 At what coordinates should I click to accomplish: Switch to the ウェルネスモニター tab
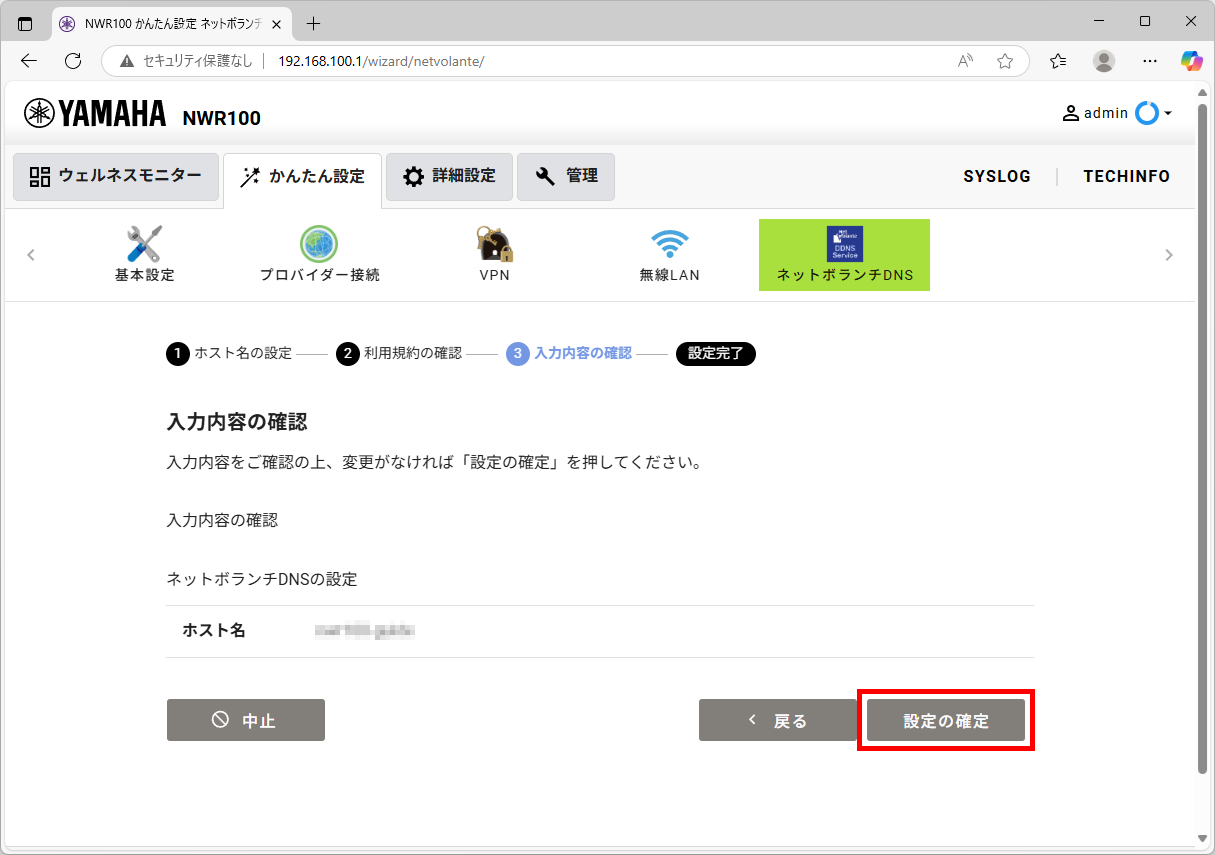pos(116,177)
